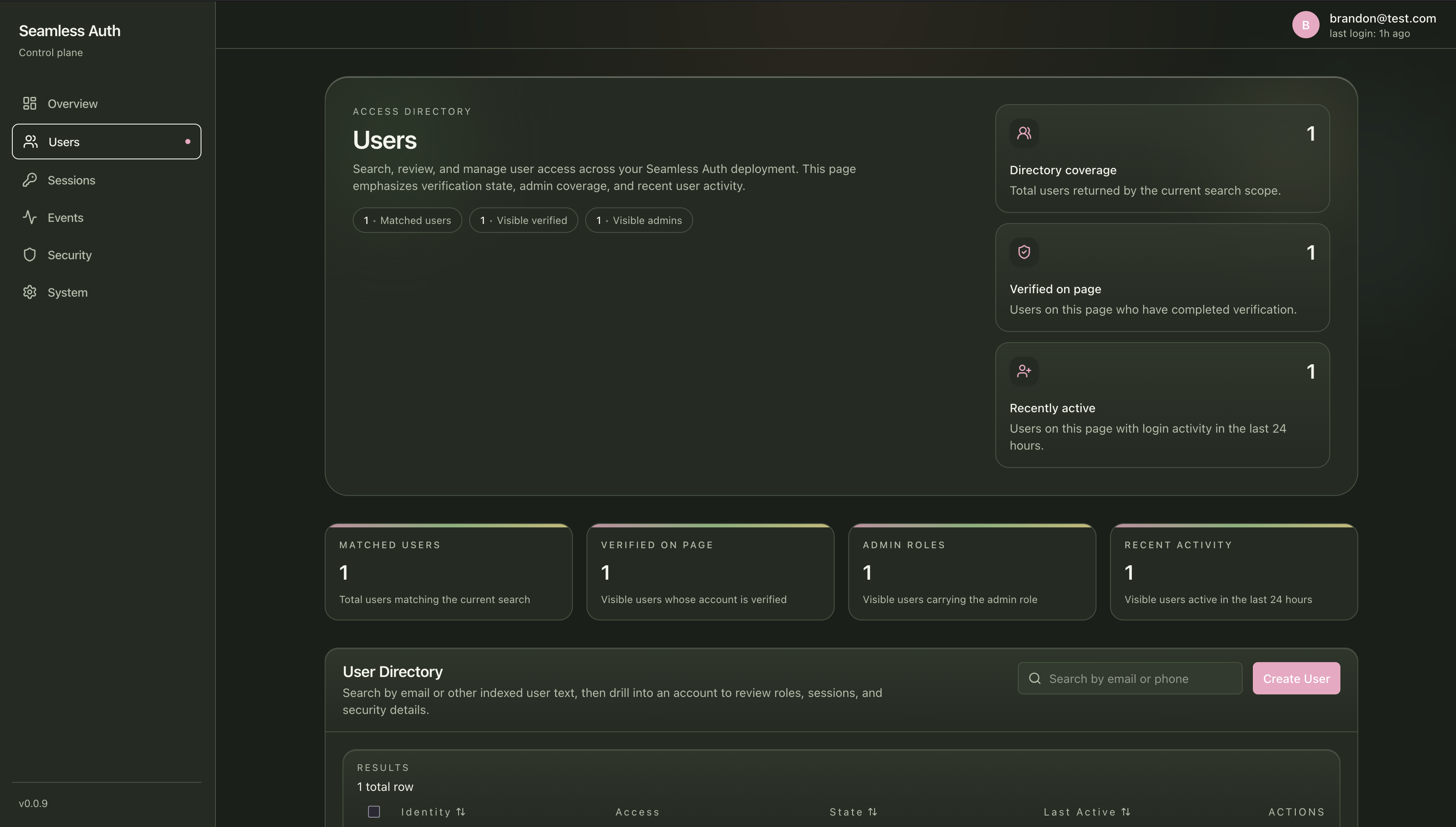Click the "last login: 1h ago" text
Screen dimensions: 1456x827
pyautogui.click(x=1370, y=34)
